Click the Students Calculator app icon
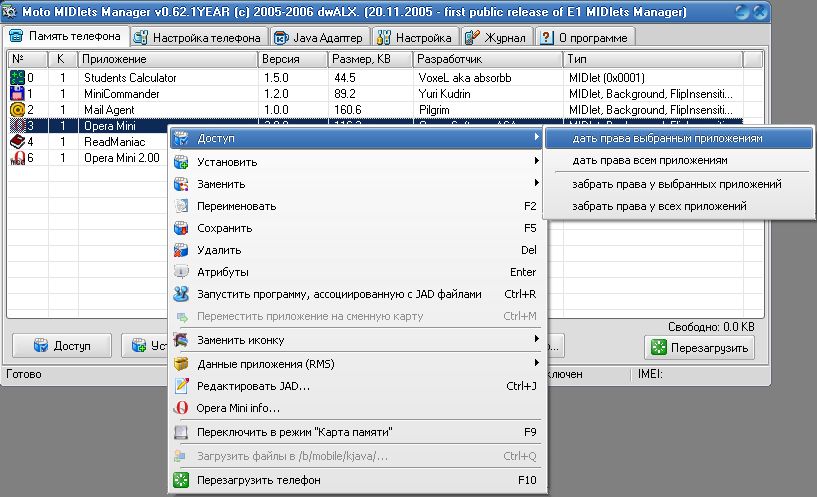The image size is (817, 497). 17,78
